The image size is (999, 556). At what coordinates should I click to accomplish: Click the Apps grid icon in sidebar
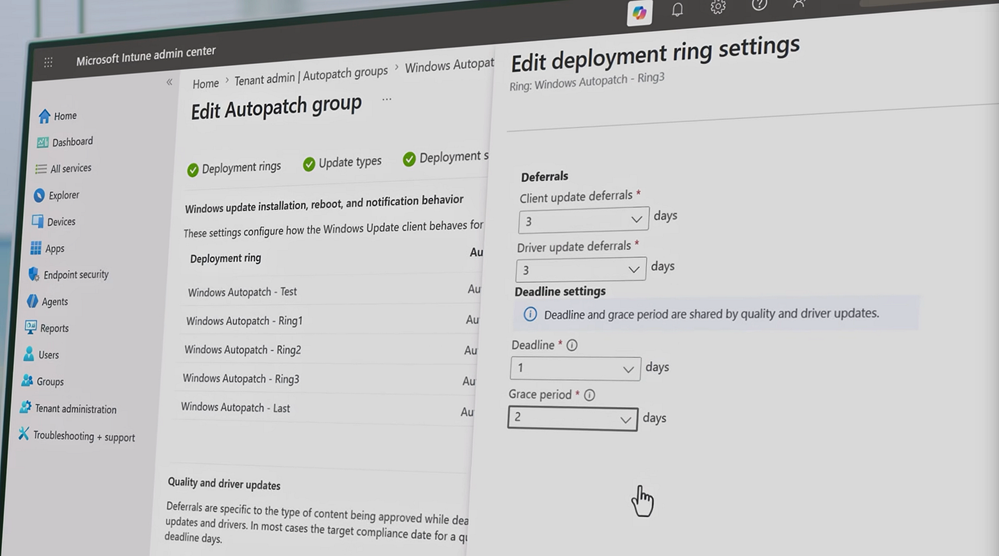(36, 248)
